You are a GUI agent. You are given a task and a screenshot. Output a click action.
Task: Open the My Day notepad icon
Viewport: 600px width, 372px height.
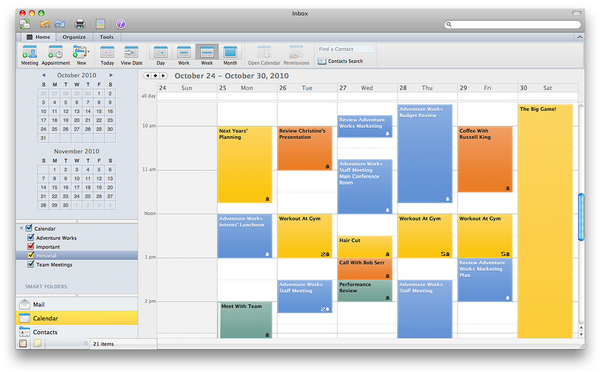point(100,24)
